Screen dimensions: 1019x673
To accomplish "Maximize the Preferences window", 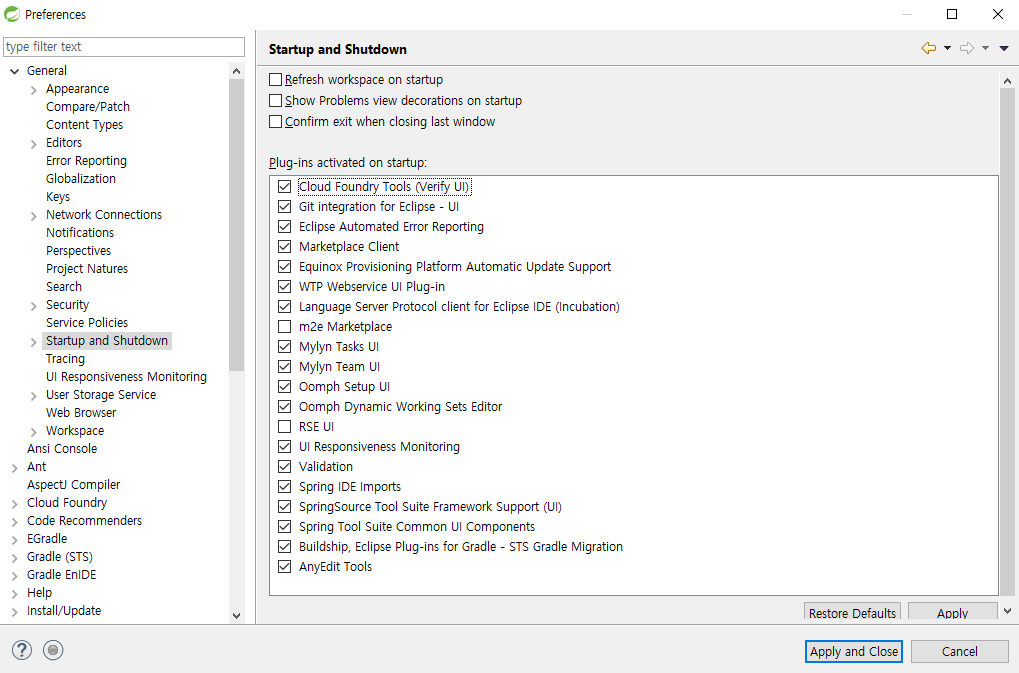I will [x=952, y=14].
